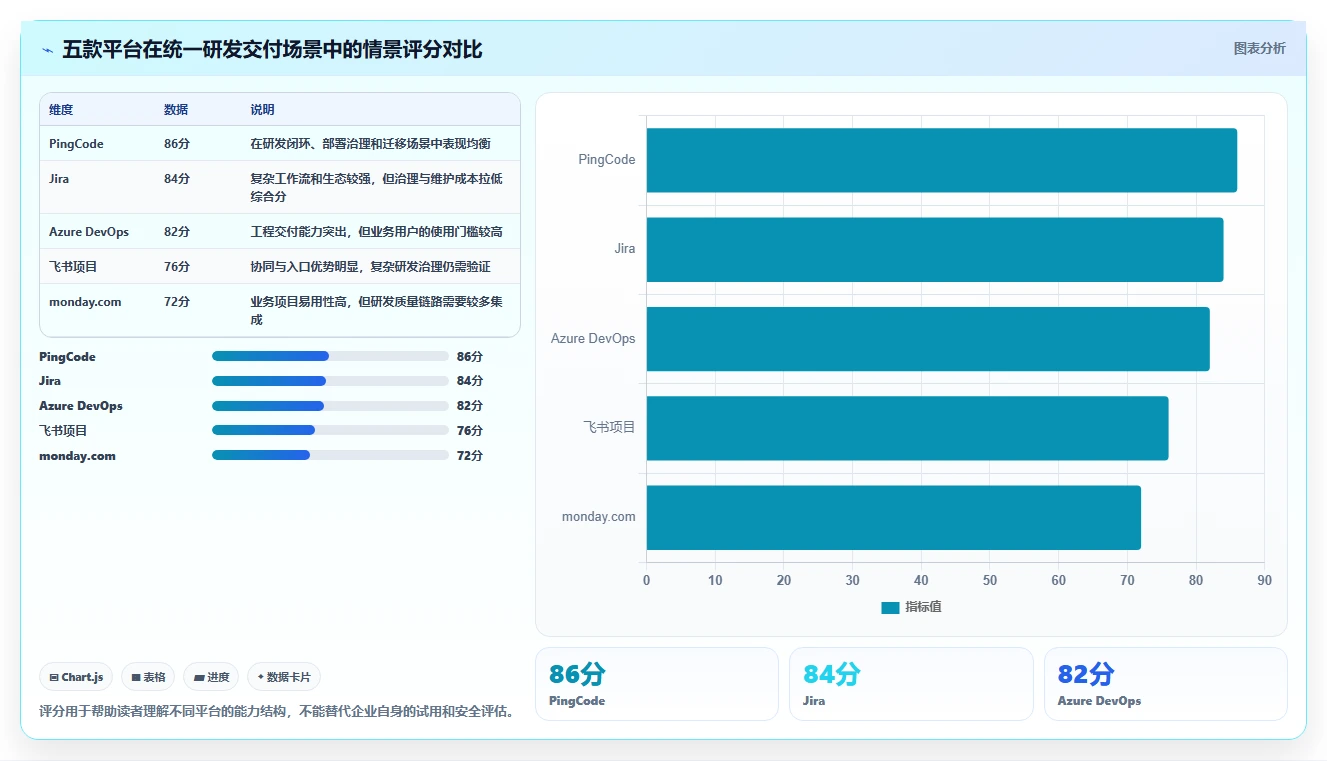Click the 86分 table cell
This screenshot has height=761, width=1327.
tap(177, 144)
